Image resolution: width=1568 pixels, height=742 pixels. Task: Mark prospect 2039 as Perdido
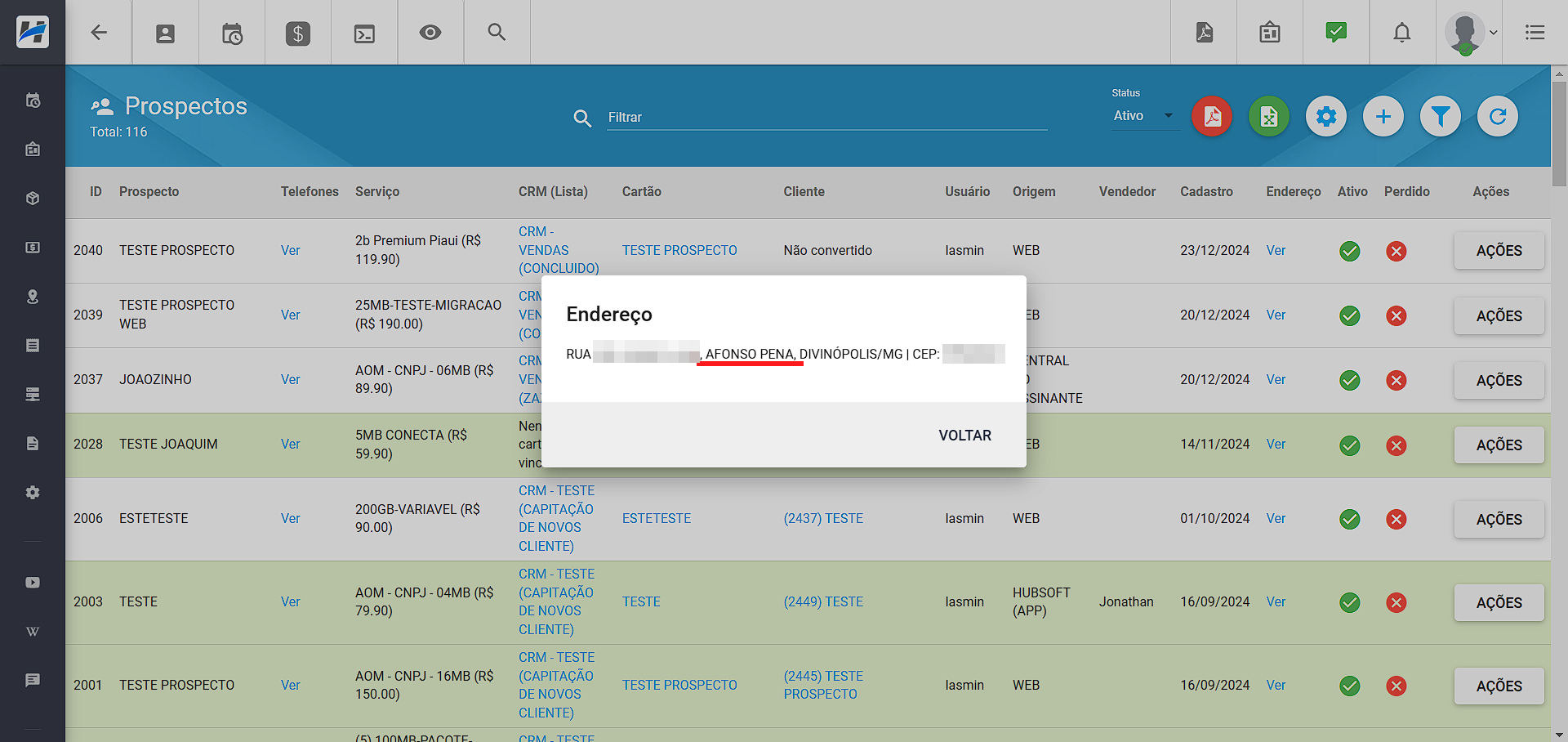point(1396,315)
